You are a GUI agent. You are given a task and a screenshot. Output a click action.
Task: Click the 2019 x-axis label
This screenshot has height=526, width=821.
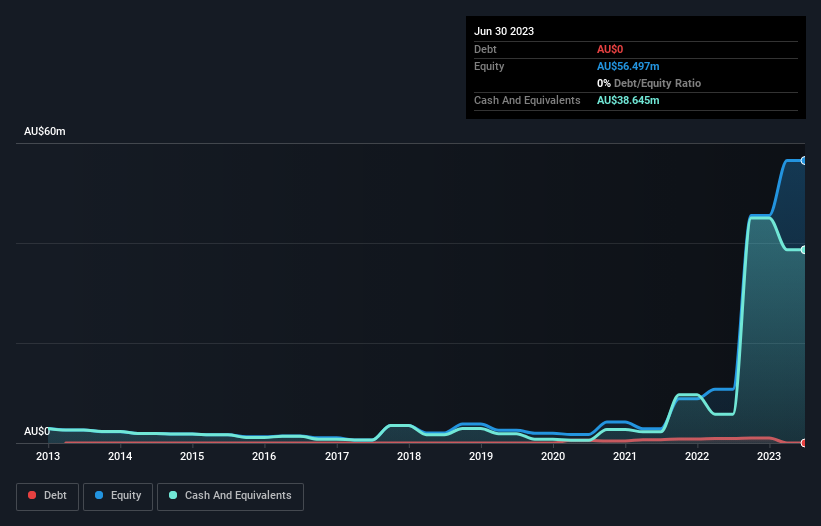tap(481, 456)
